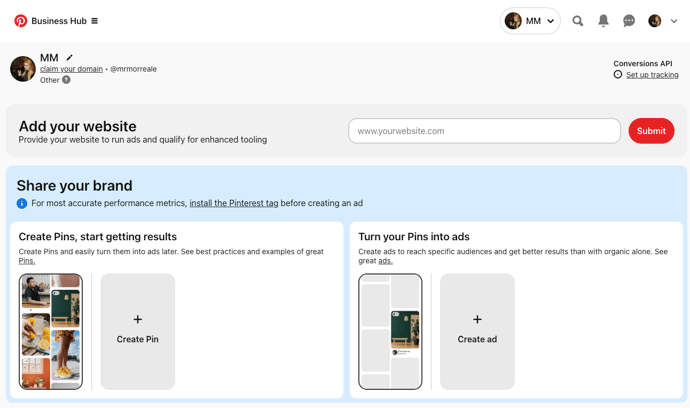This screenshot has height=408, width=690.
Task: Click the blue info icon under Share your brand
Action: pyautogui.click(x=22, y=203)
